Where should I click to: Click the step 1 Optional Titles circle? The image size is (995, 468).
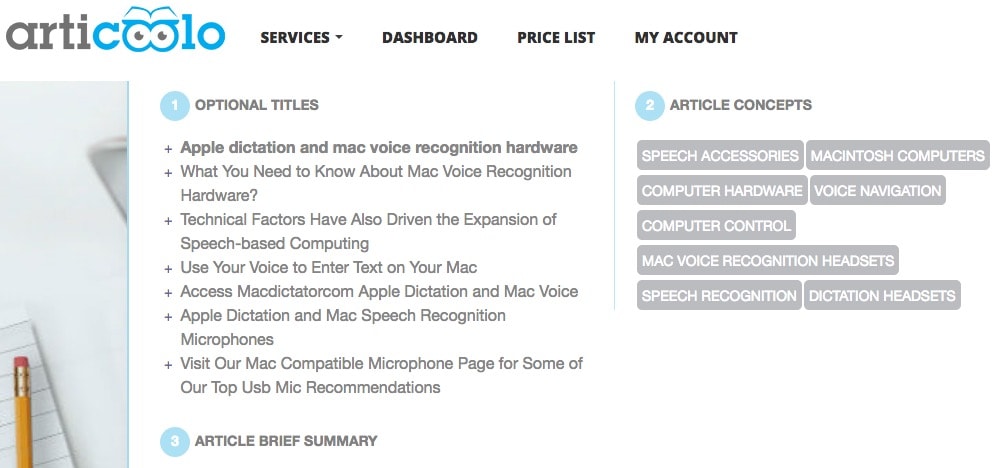pos(175,105)
